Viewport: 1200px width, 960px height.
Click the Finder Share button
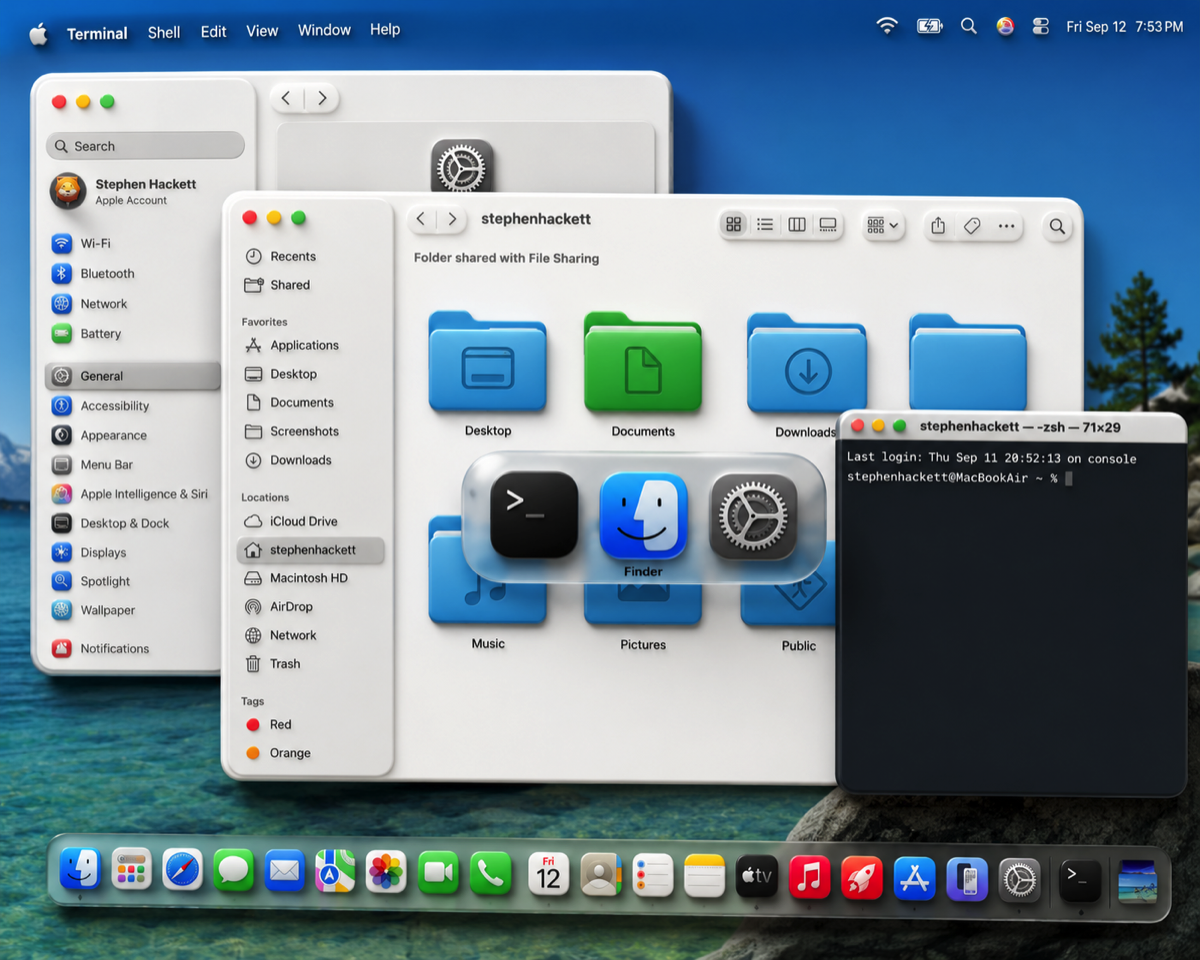click(938, 226)
